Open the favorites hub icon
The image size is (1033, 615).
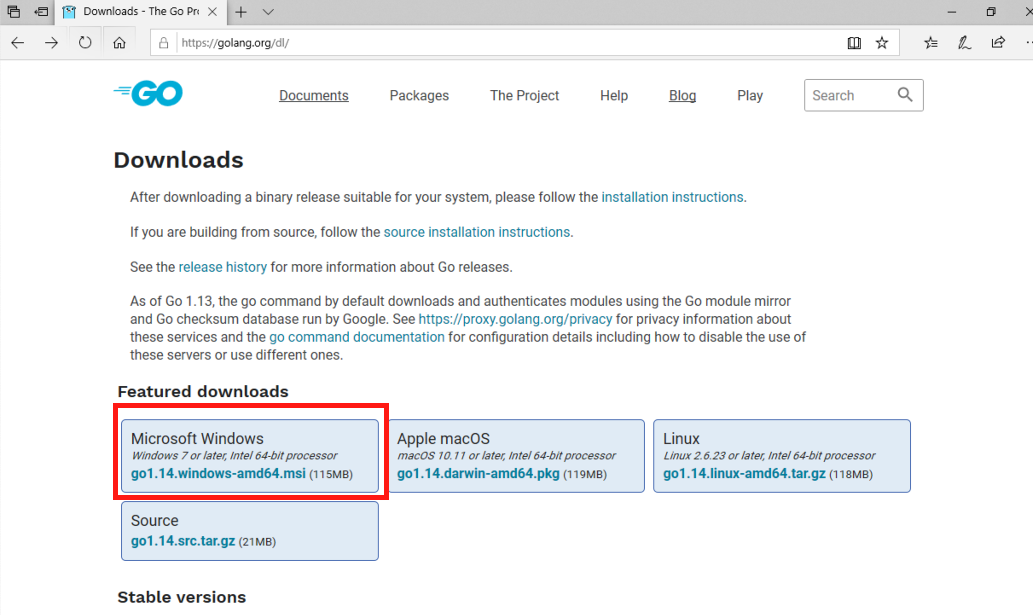pyautogui.click(x=931, y=43)
